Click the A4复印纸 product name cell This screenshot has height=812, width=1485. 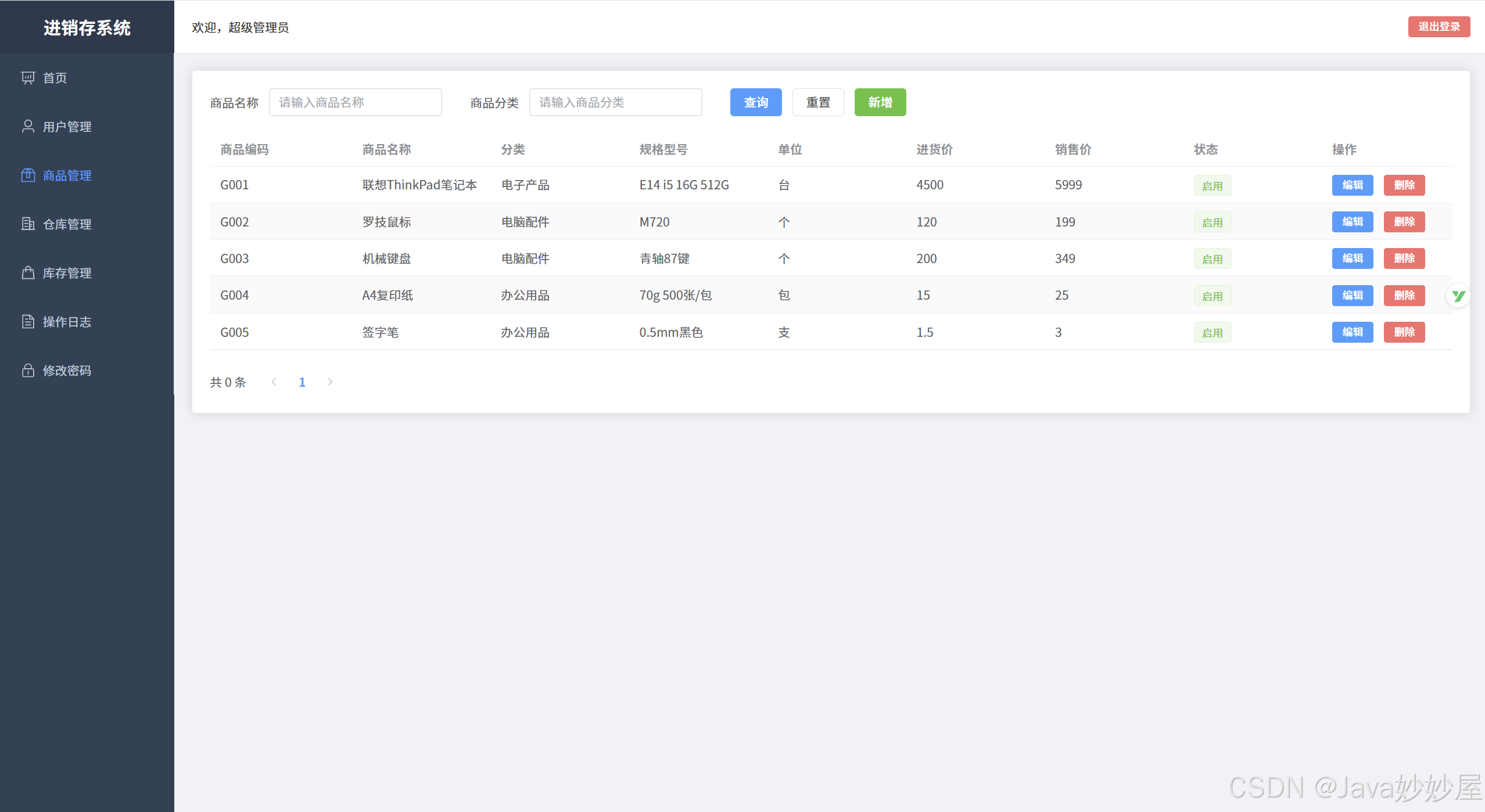coord(388,296)
